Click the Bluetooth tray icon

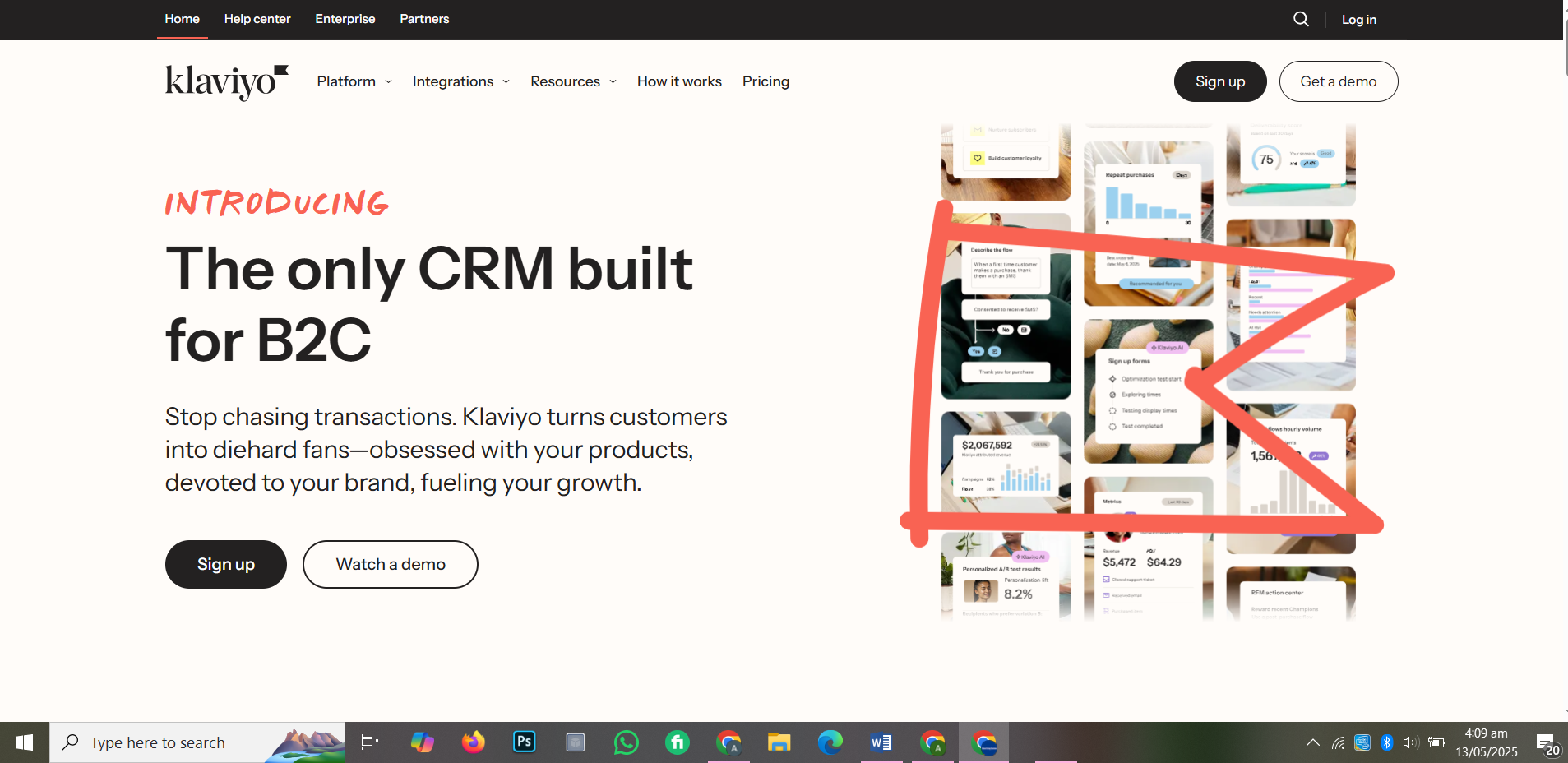click(x=1386, y=742)
